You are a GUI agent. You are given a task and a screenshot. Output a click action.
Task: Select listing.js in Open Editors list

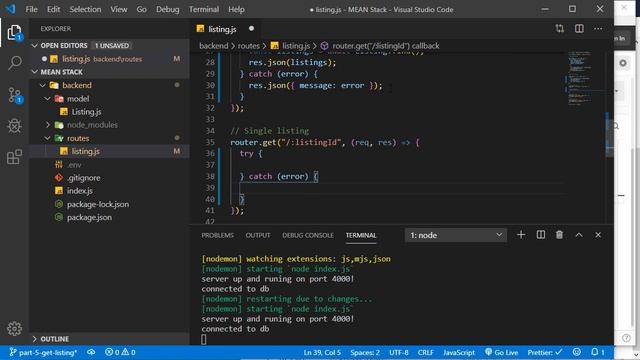(x=109, y=59)
